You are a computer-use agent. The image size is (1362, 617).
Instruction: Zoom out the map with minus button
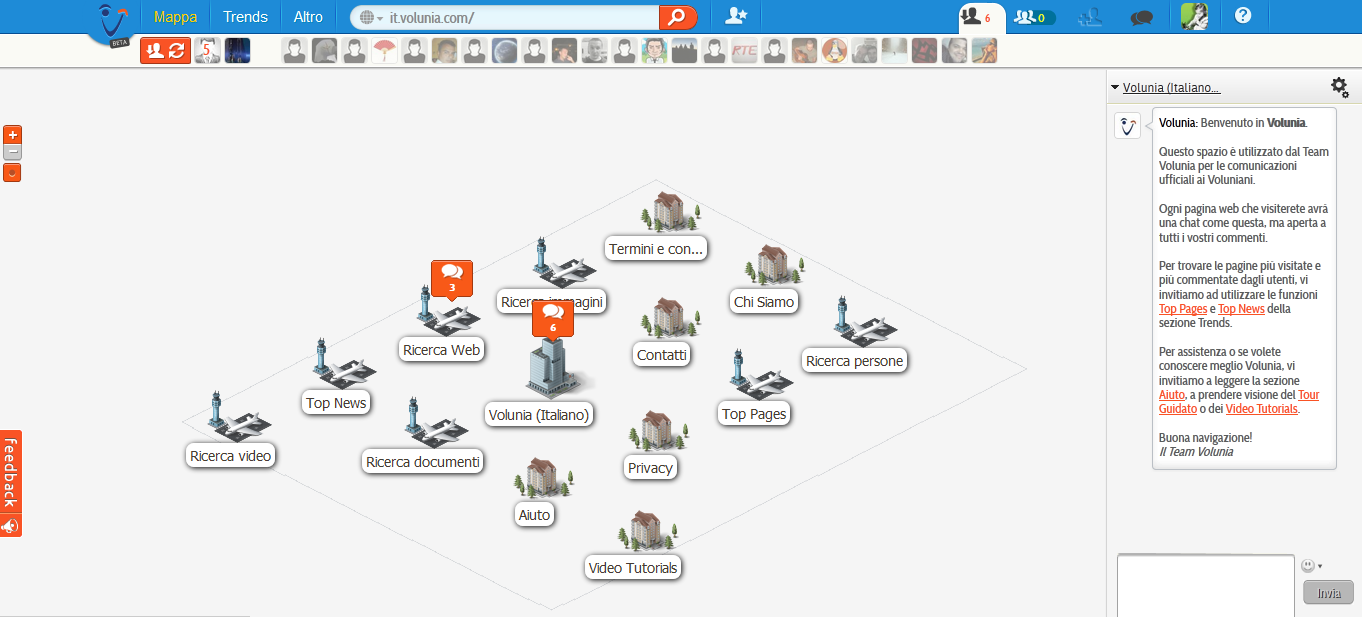pos(12,153)
